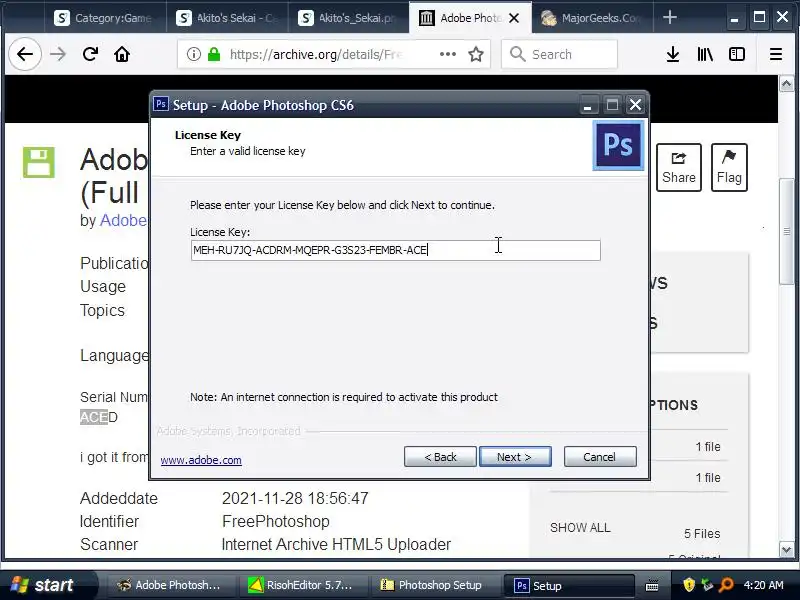Switch to the MajorGeeks.Com tab

coord(592,18)
